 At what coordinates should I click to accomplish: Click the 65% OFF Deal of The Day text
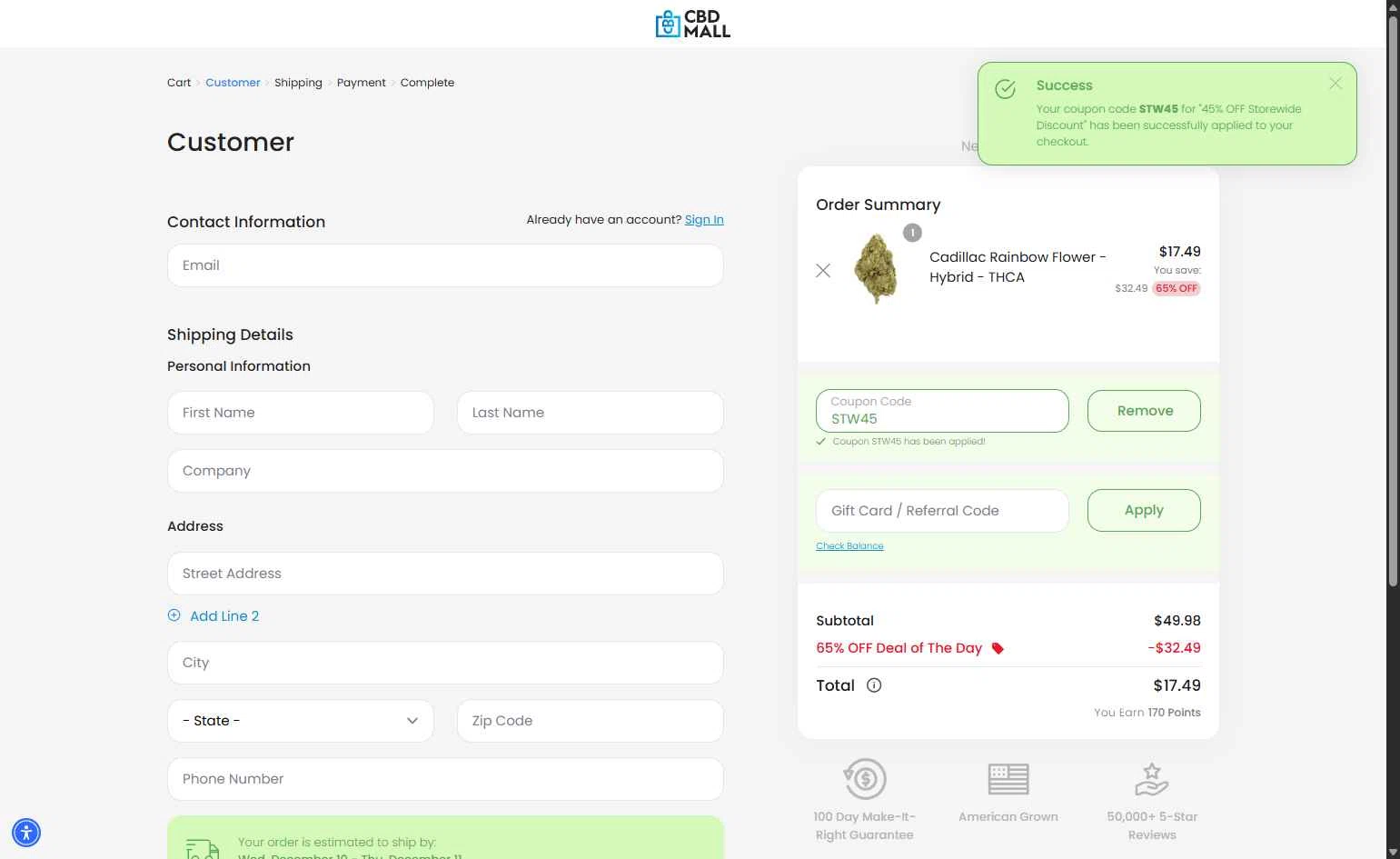coord(899,648)
